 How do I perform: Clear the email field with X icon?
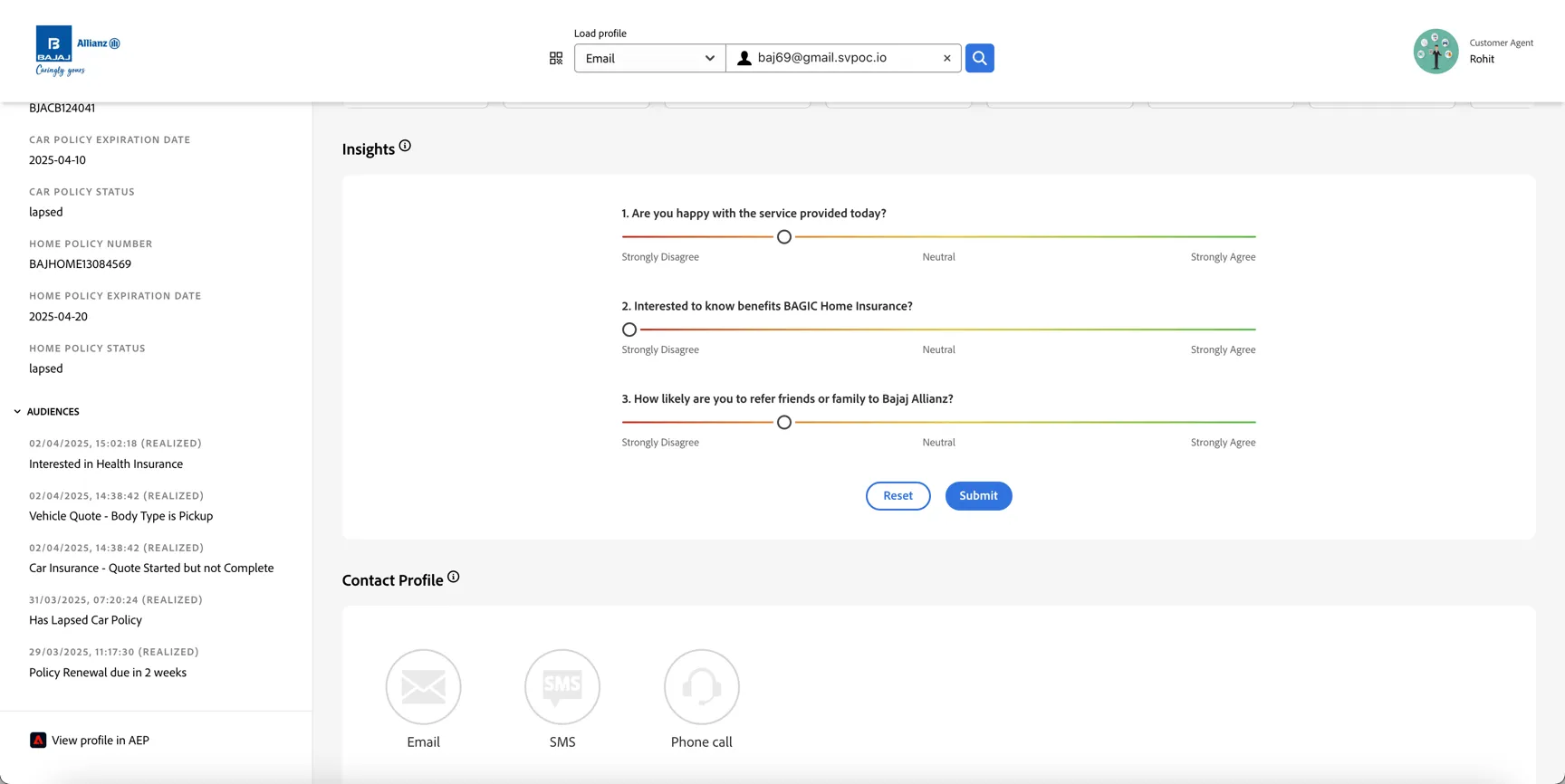[947, 58]
